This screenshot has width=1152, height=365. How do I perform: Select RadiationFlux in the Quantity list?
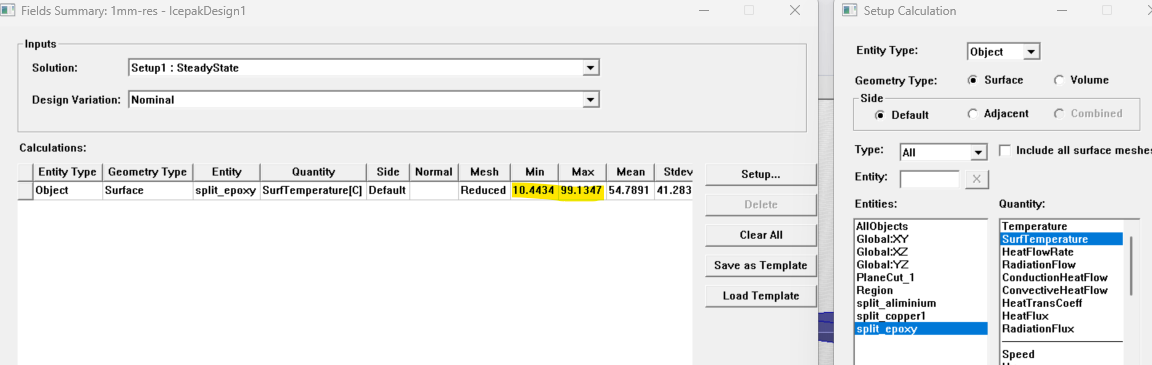(1037, 329)
